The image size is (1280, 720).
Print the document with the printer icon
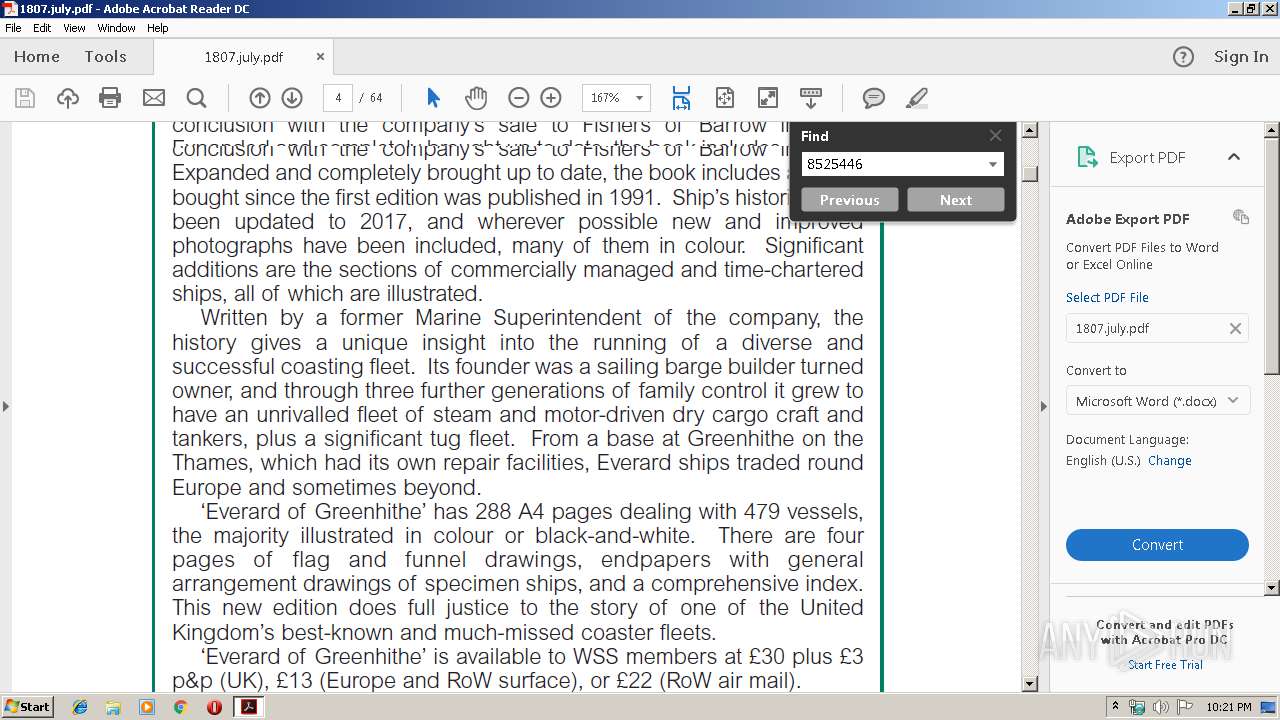pyautogui.click(x=110, y=98)
